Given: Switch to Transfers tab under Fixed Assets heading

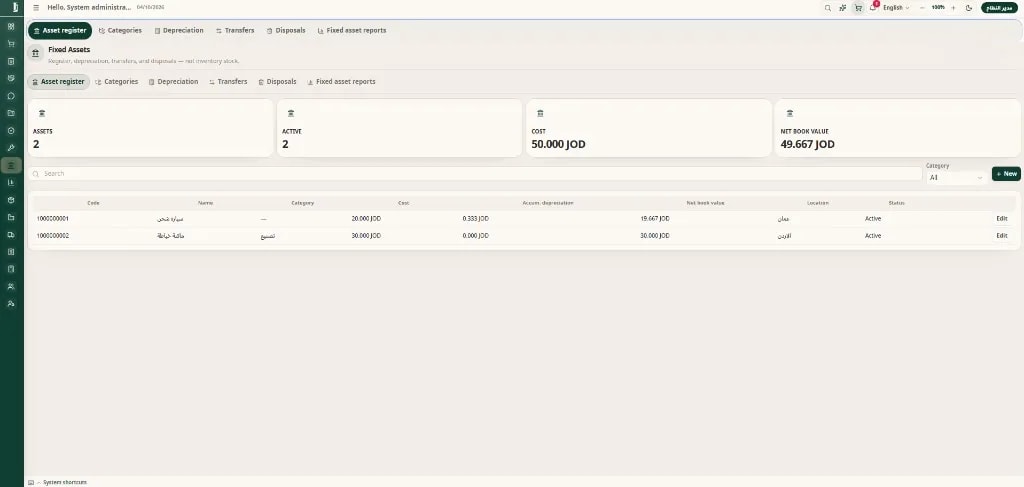Looking at the screenshot, I should (x=228, y=82).
